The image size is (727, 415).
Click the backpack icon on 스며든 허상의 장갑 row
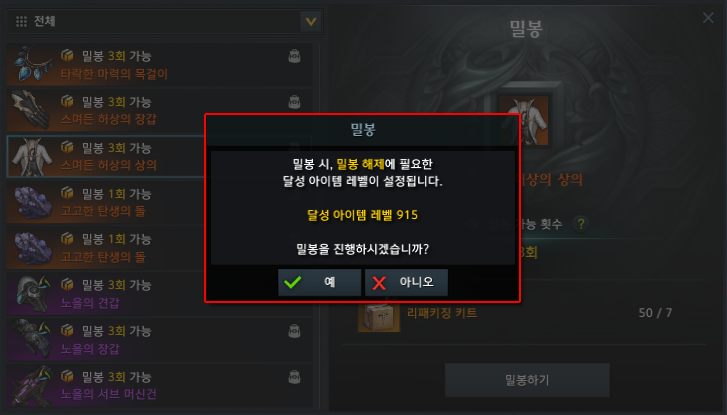294,102
